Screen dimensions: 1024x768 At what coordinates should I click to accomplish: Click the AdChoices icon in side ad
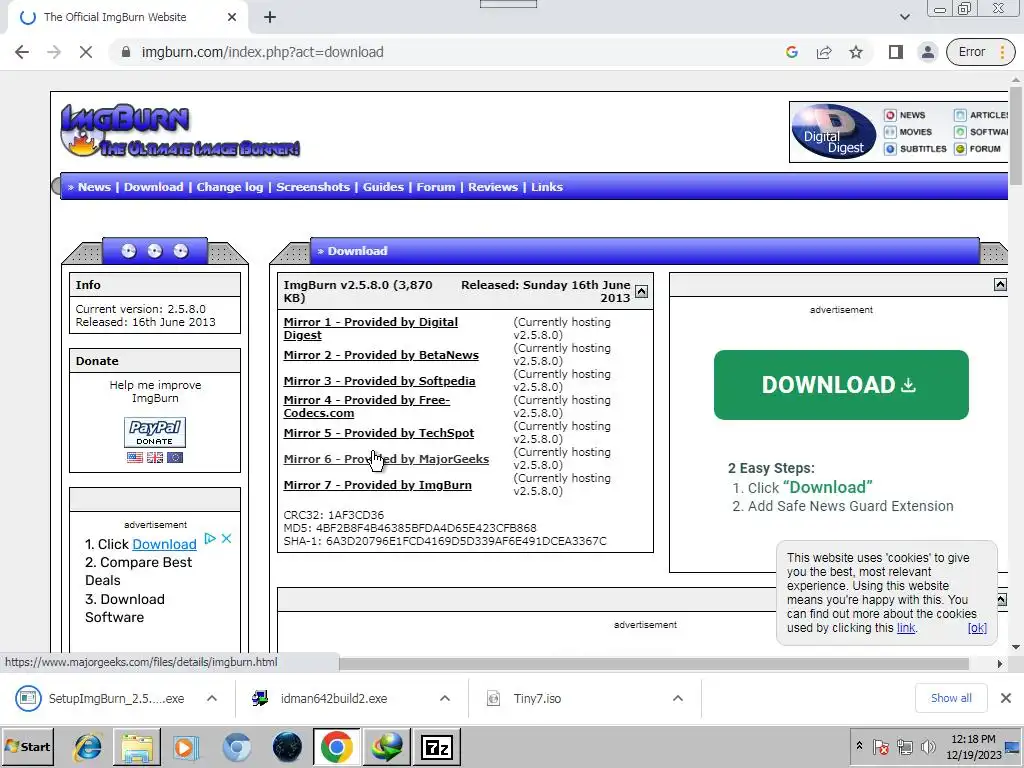point(210,538)
